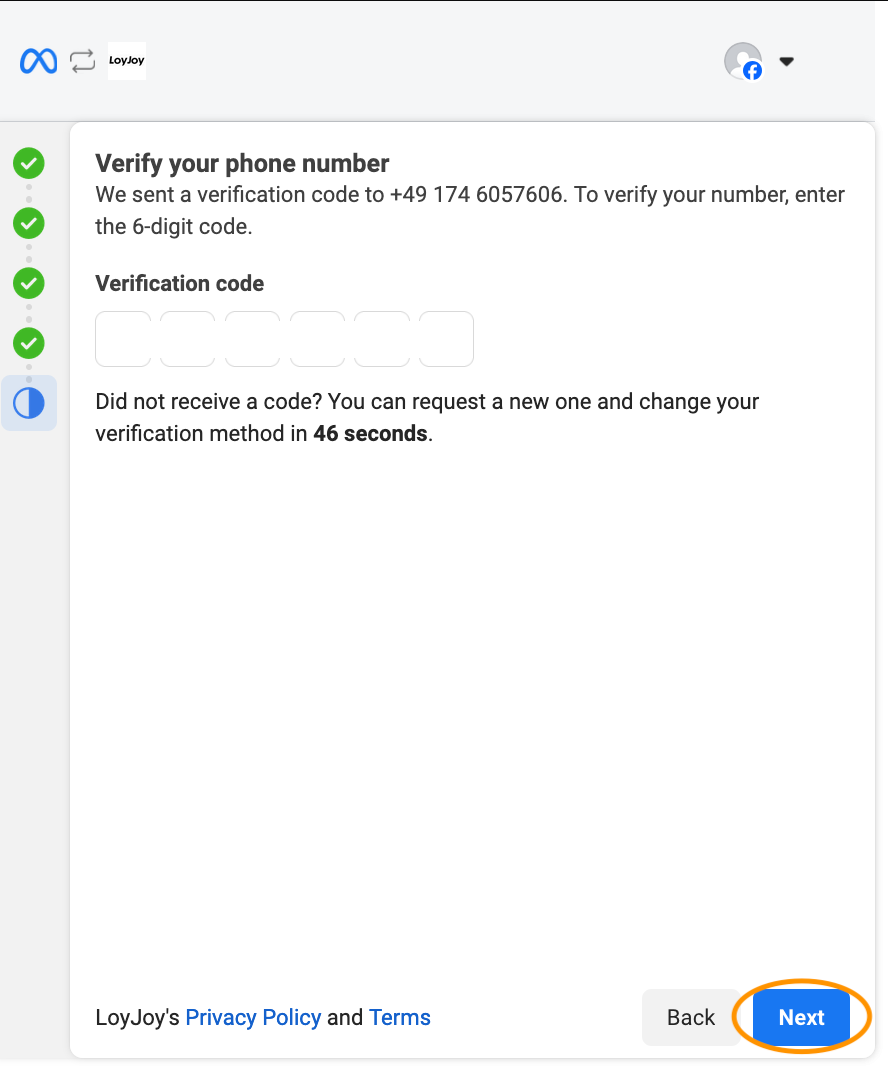Select the first green checkmark step indicator

tap(29, 163)
